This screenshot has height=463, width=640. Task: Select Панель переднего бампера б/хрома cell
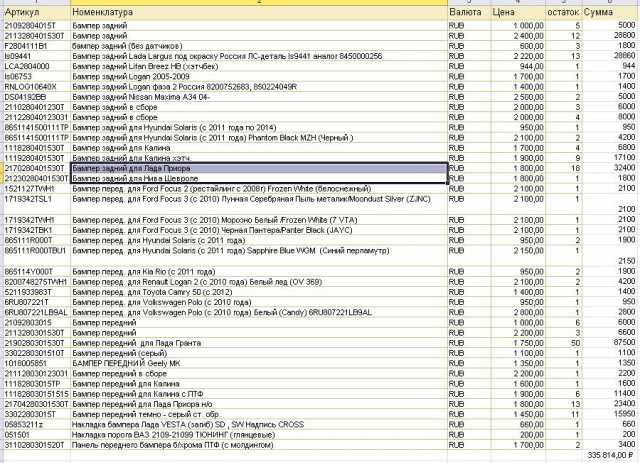pos(259,445)
